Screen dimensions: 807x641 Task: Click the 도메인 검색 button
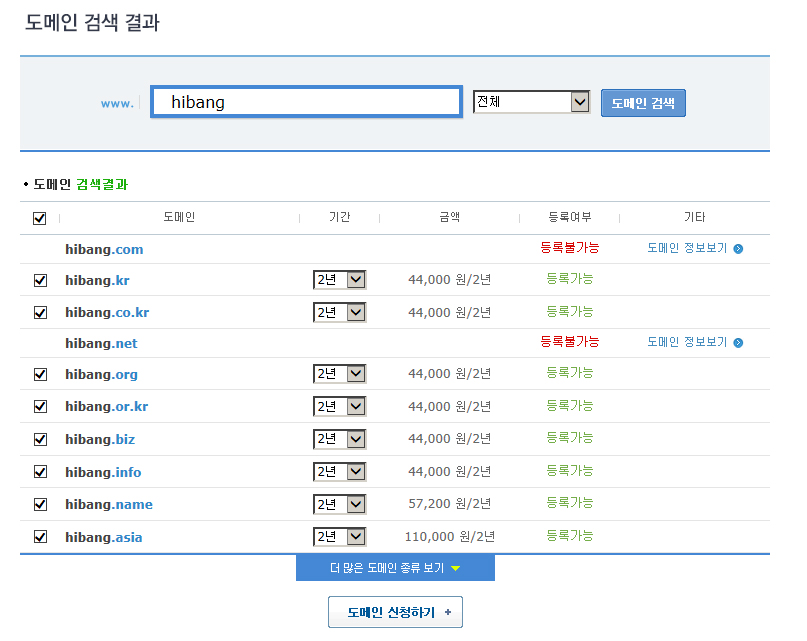[643, 103]
